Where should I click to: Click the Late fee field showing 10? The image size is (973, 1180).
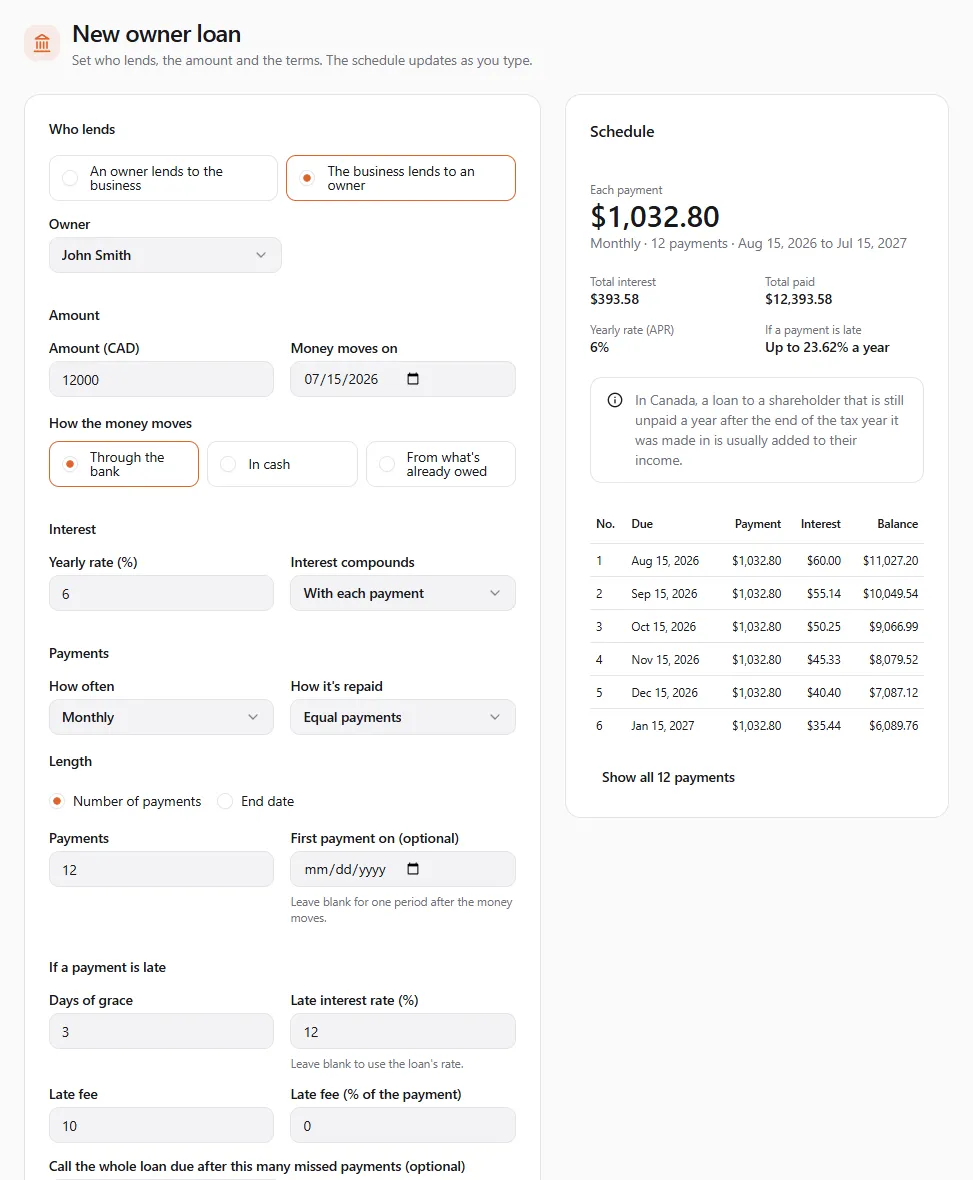pyautogui.click(x=161, y=1126)
